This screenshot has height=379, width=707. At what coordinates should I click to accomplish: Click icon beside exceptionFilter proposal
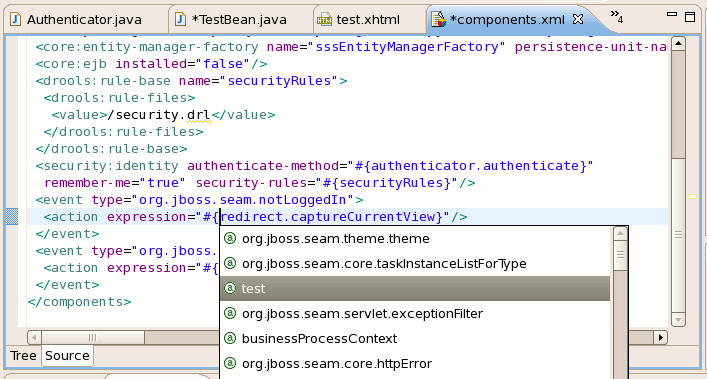coord(230,313)
